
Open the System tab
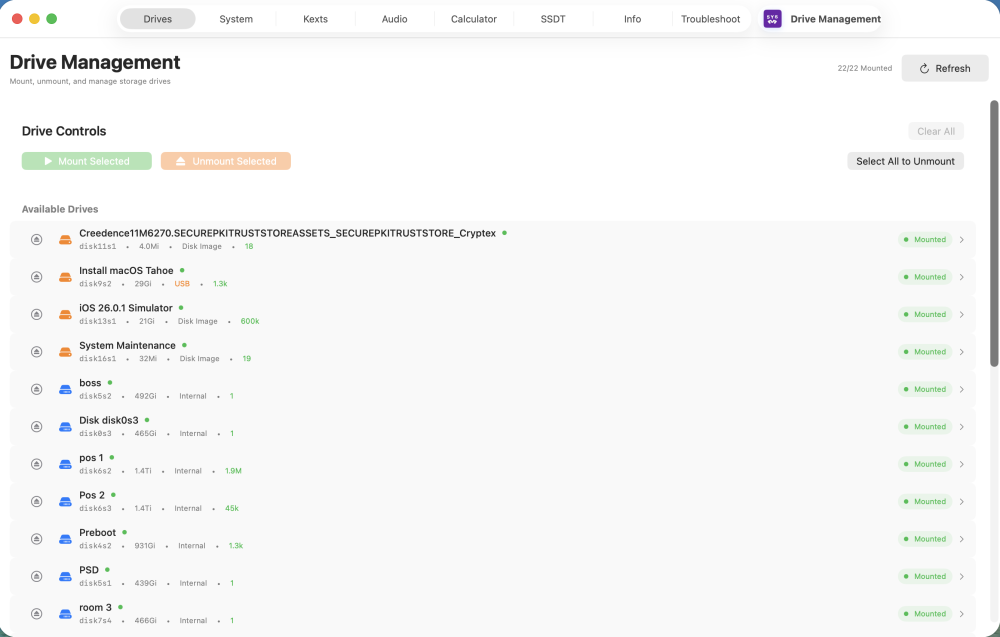click(x=236, y=19)
